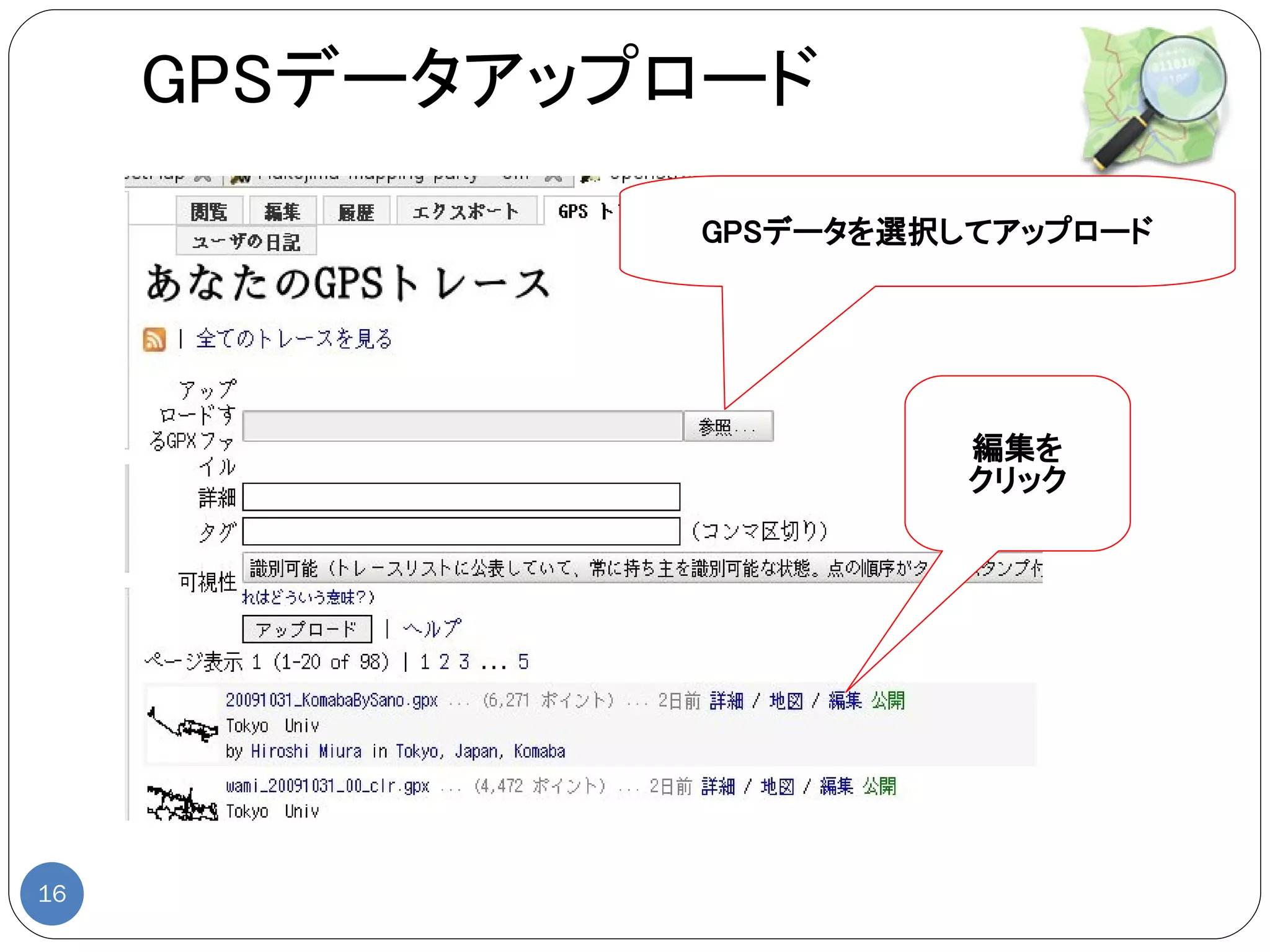Open the 履歴 tab
The width and height of the screenshot is (1270, 952).
tap(357, 211)
